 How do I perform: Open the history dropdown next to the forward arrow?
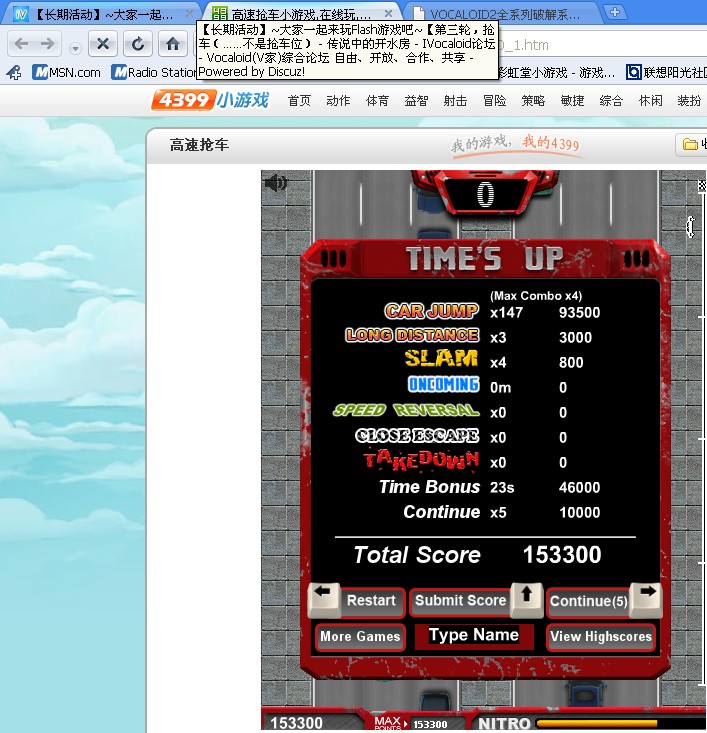75,48
